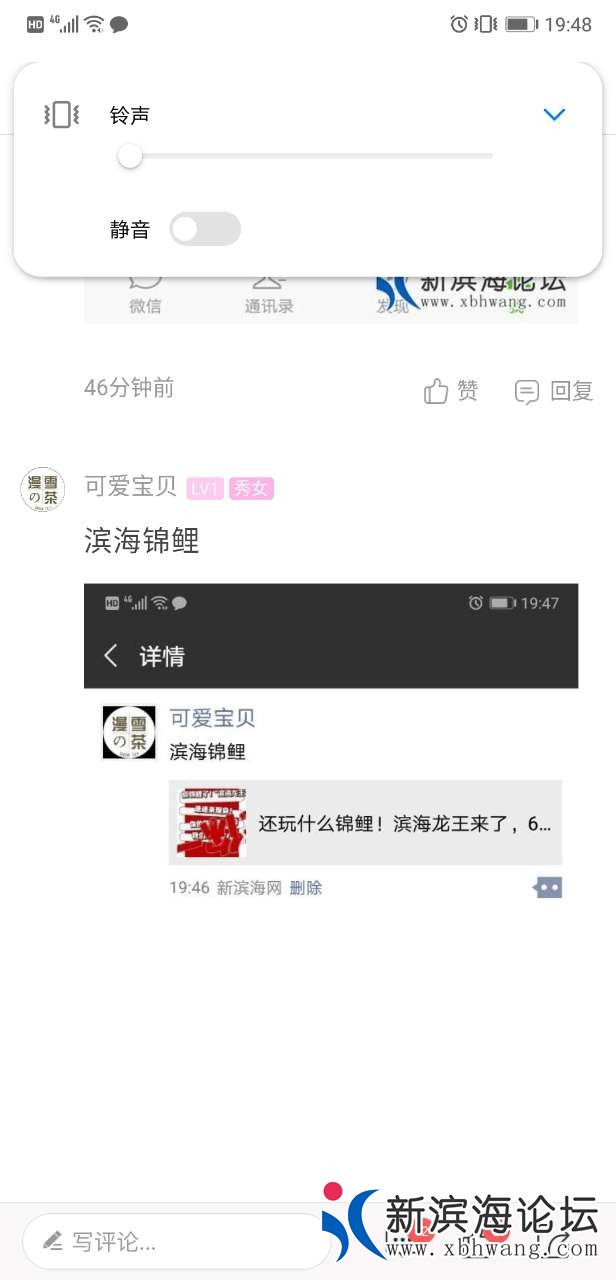616x1280 pixels.
Task: Expand volume panel with the down chevron
Action: tap(554, 115)
